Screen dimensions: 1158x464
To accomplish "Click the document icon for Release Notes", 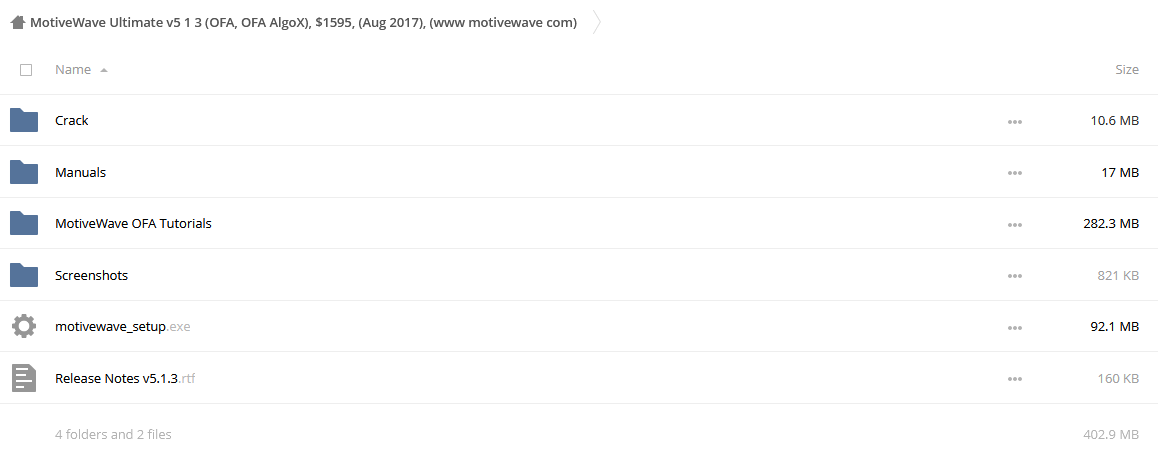I will coord(24,378).
